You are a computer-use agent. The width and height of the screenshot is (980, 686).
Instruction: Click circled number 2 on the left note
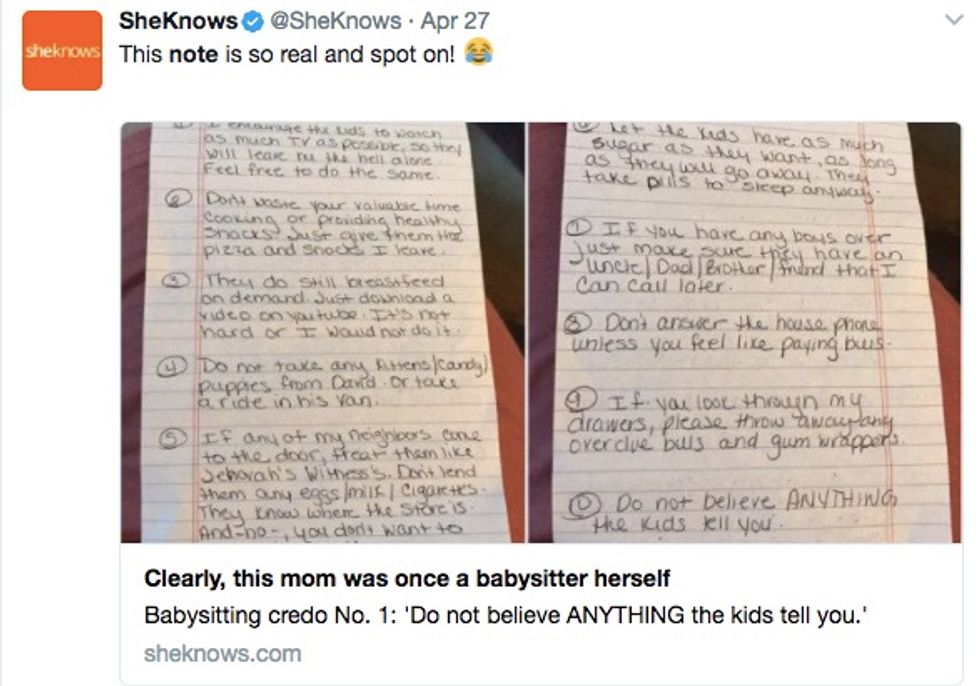click(177, 199)
